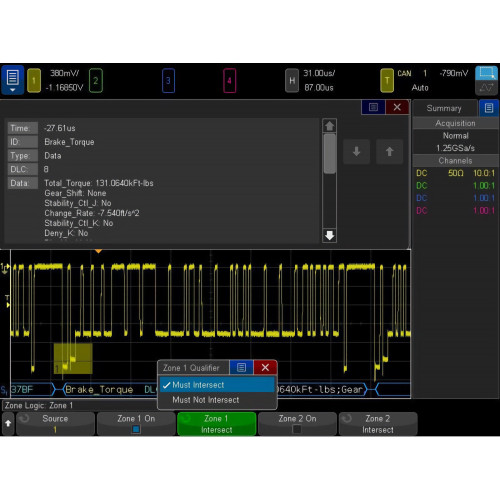This screenshot has height=500, width=500.
Task: Go to next packet with down arrow
Action: coord(356,152)
